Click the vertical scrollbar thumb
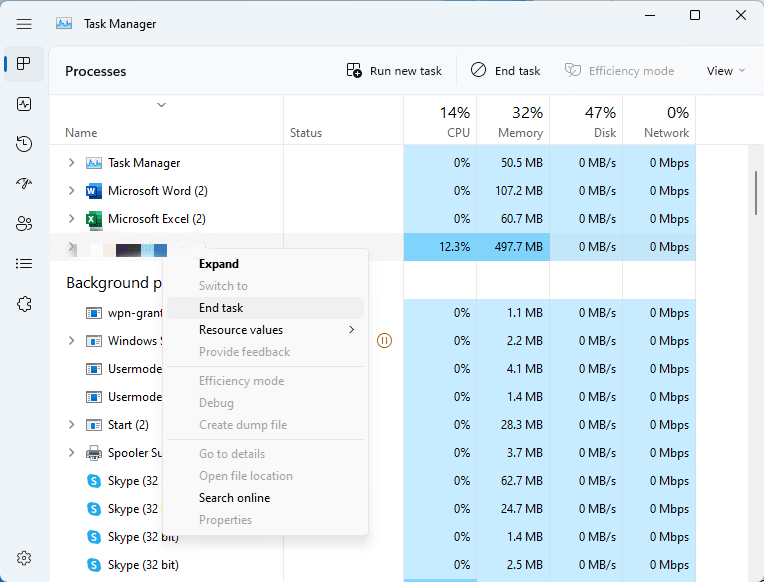Screen dimensions: 764x582 click(756, 193)
